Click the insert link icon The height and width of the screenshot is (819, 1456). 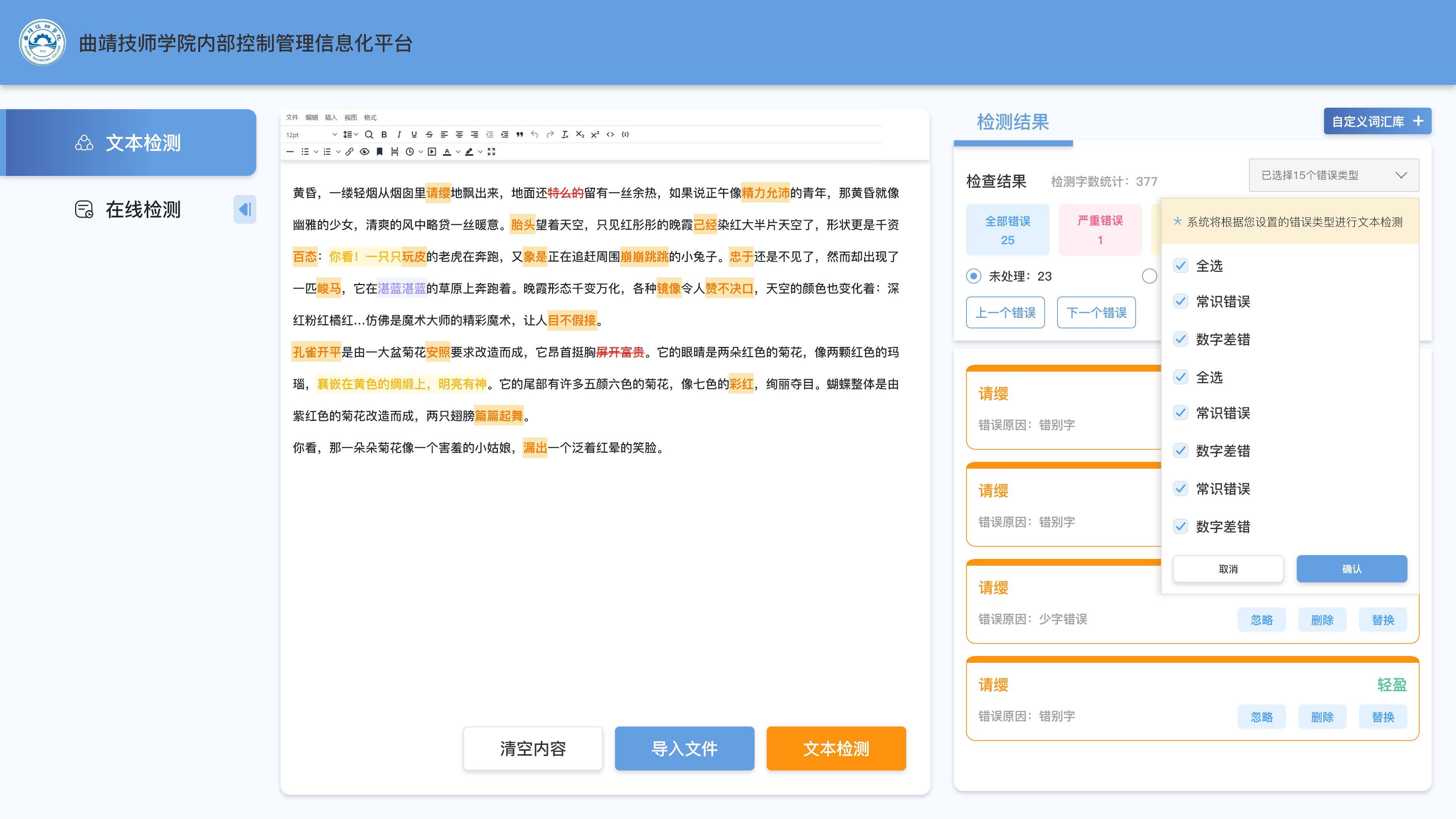tap(349, 152)
